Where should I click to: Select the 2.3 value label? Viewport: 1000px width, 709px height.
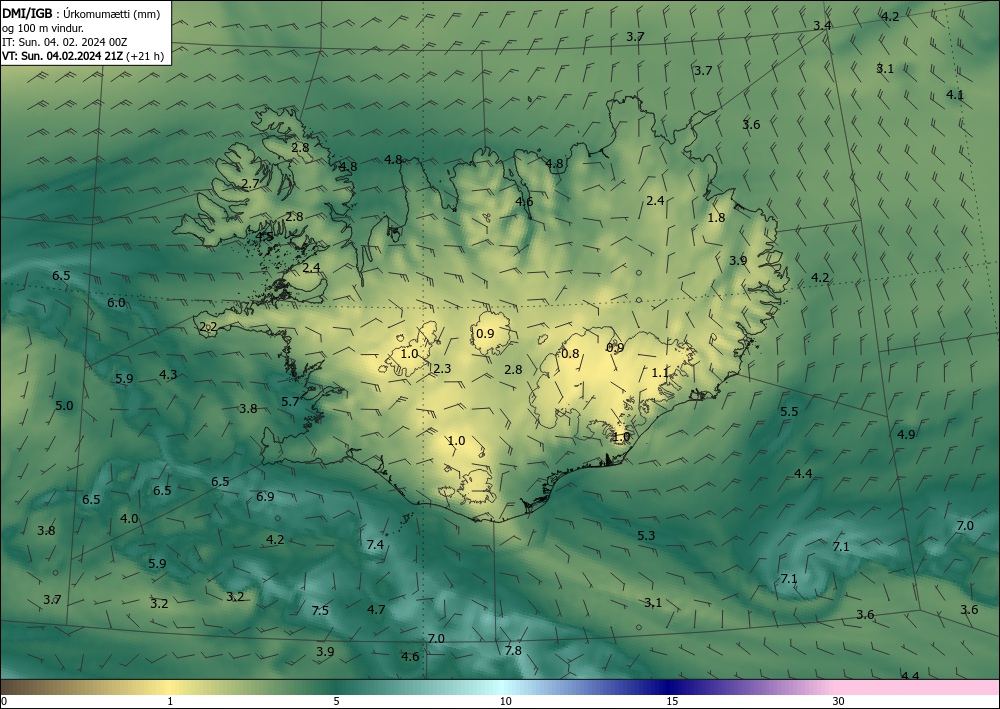[x=442, y=369]
